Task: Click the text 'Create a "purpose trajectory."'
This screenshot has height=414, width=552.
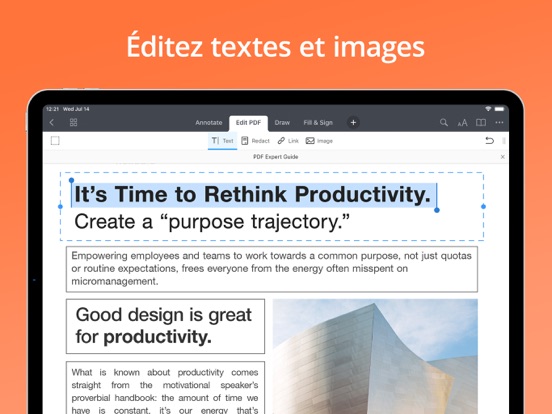Action: click(212, 222)
